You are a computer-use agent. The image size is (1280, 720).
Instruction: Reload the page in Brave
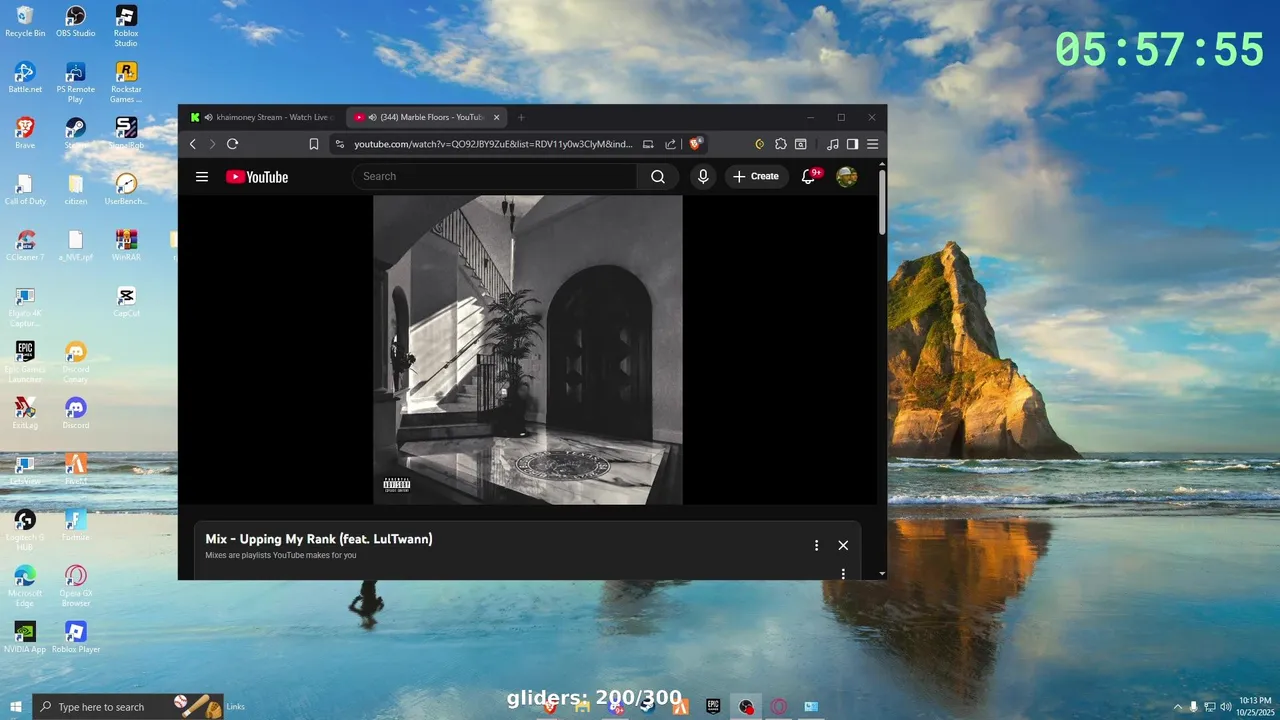point(232,144)
